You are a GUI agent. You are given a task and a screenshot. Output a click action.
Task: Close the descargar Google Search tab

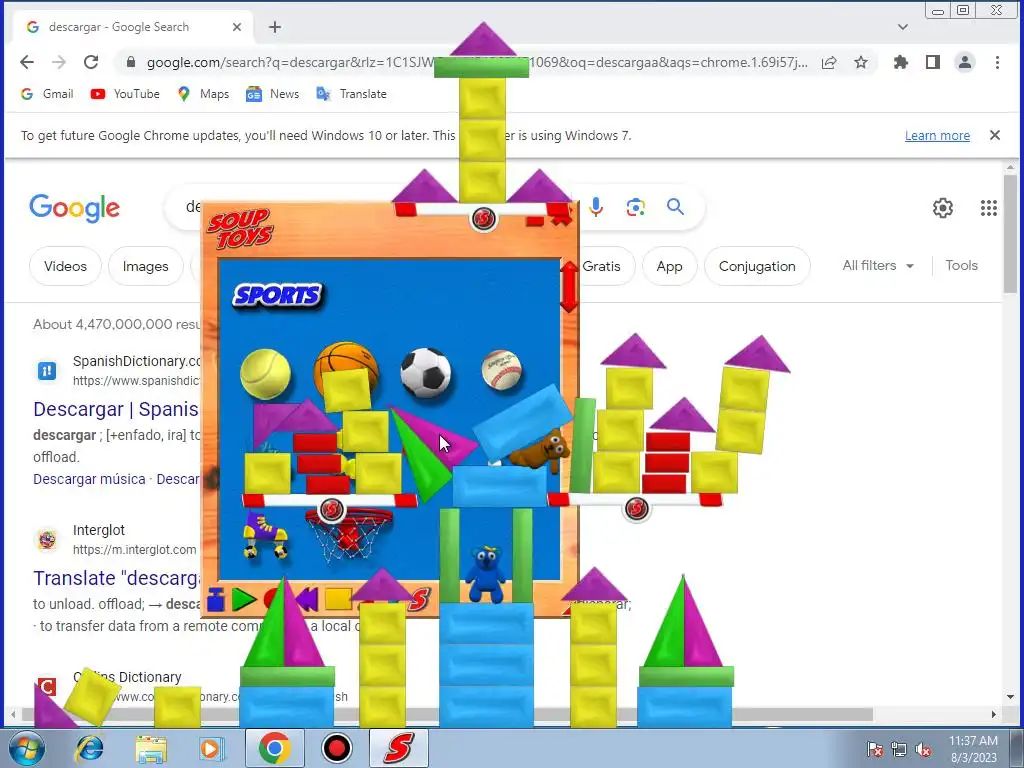click(x=237, y=27)
